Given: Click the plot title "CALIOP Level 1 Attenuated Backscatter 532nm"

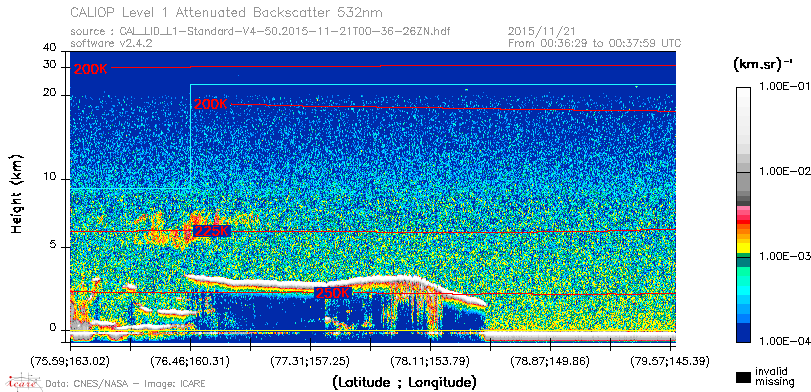Looking at the screenshot, I should [x=227, y=12].
